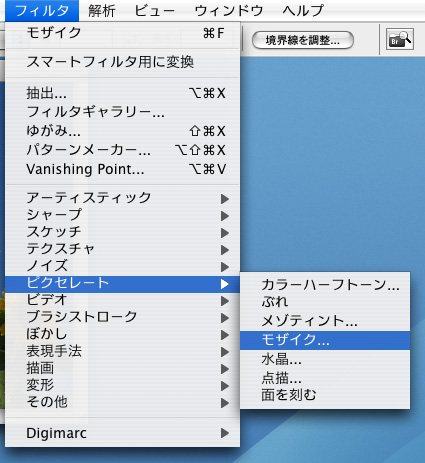Open the ウィンドウ menu

click(x=229, y=11)
